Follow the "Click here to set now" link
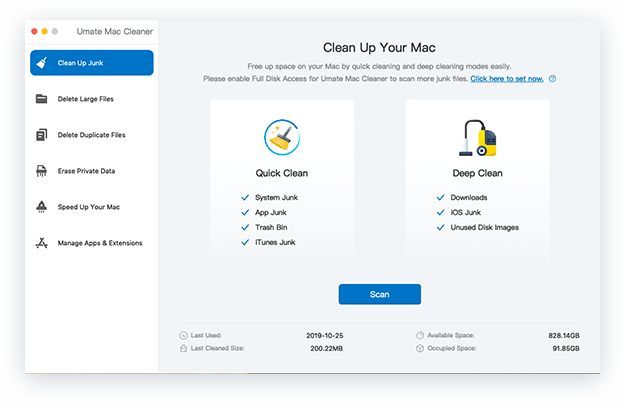The width and height of the screenshot is (625, 405). coord(507,78)
